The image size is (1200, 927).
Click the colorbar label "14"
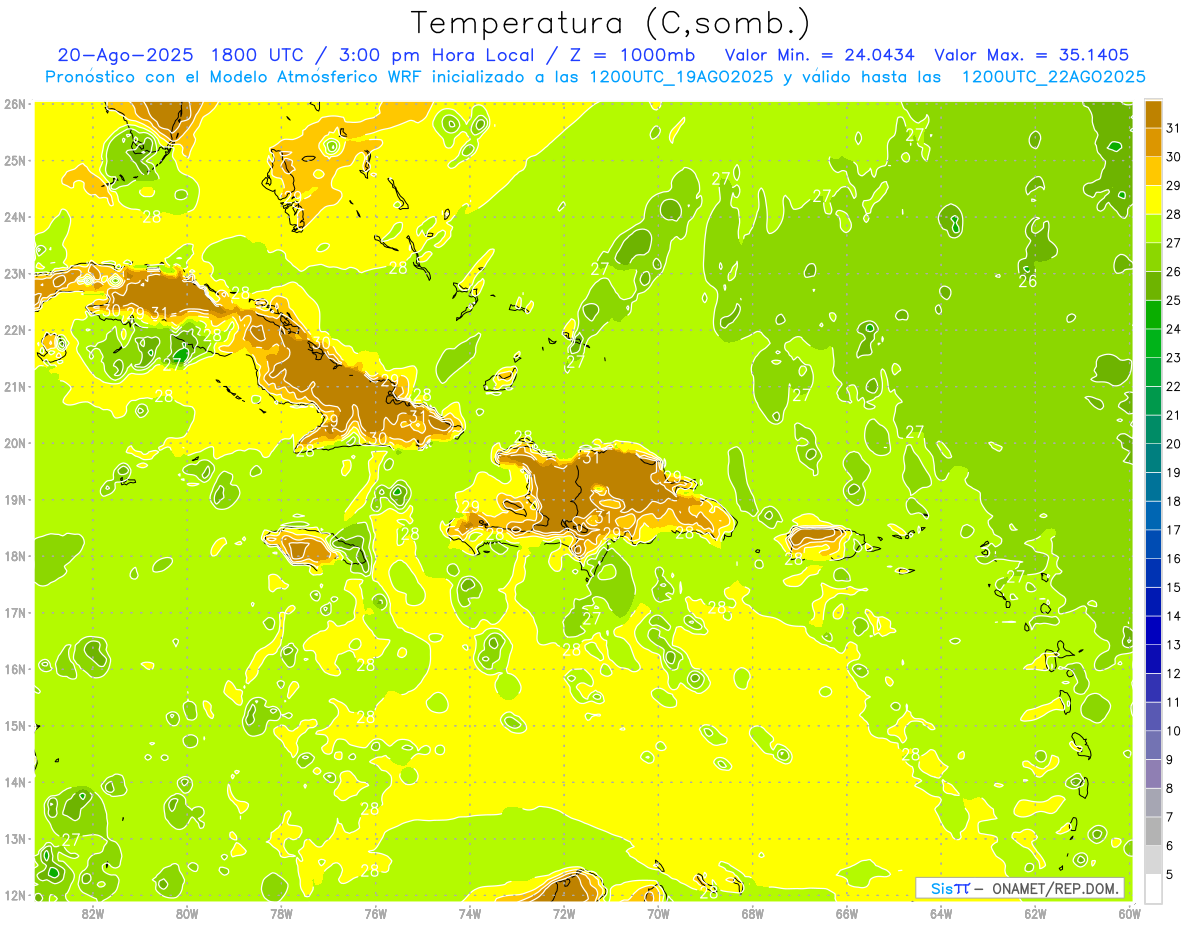click(1173, 616)
